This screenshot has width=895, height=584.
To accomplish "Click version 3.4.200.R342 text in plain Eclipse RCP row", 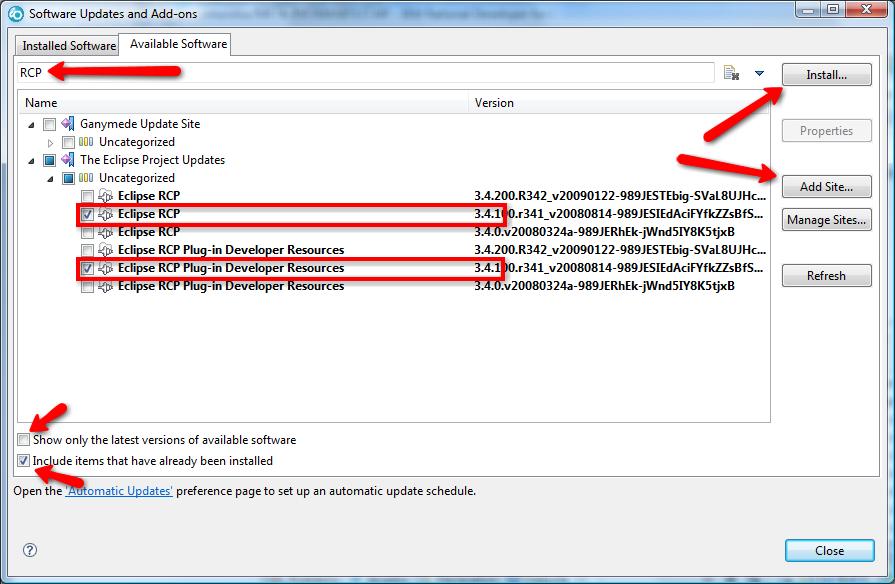I will [x=620, y=196].
